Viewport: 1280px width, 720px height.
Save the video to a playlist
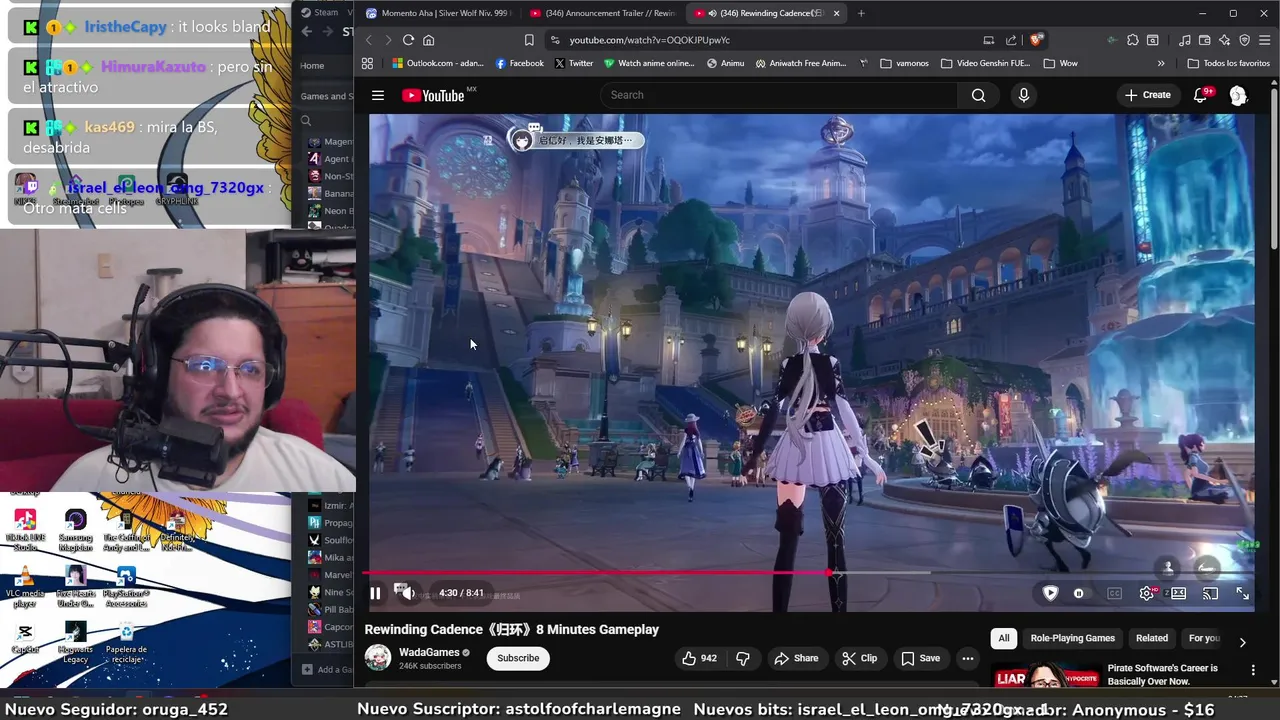pos(920,658)
